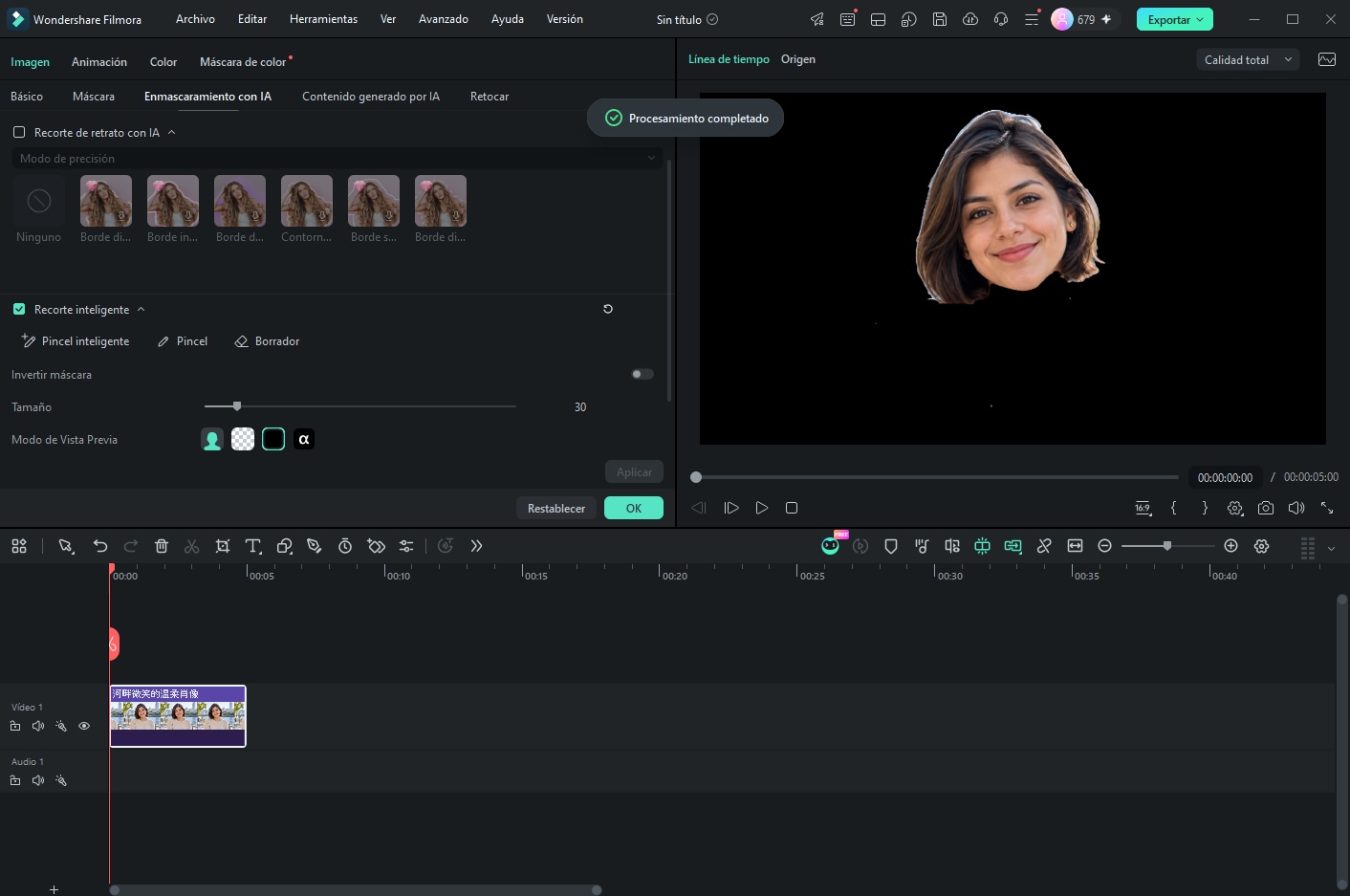Switch preview to Origen view
This screenshot has width=1350, height=896.
pos(798,59)
